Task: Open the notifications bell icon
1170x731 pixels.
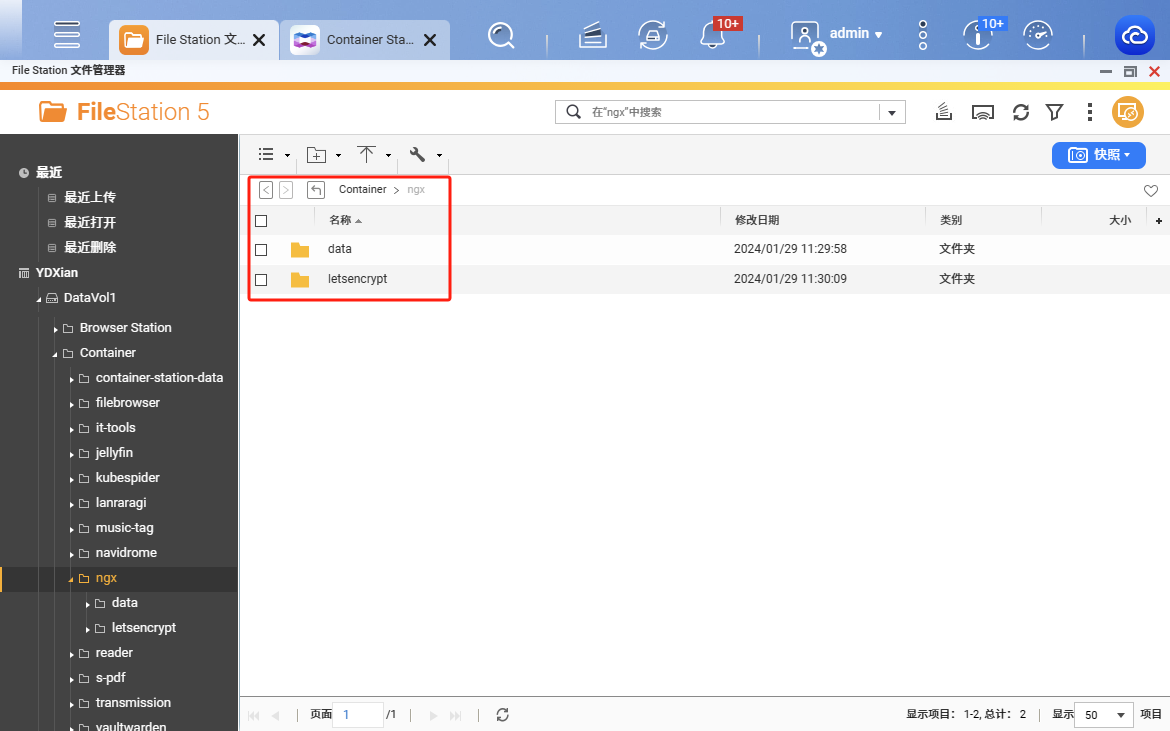Action: (x=713, y=35)
